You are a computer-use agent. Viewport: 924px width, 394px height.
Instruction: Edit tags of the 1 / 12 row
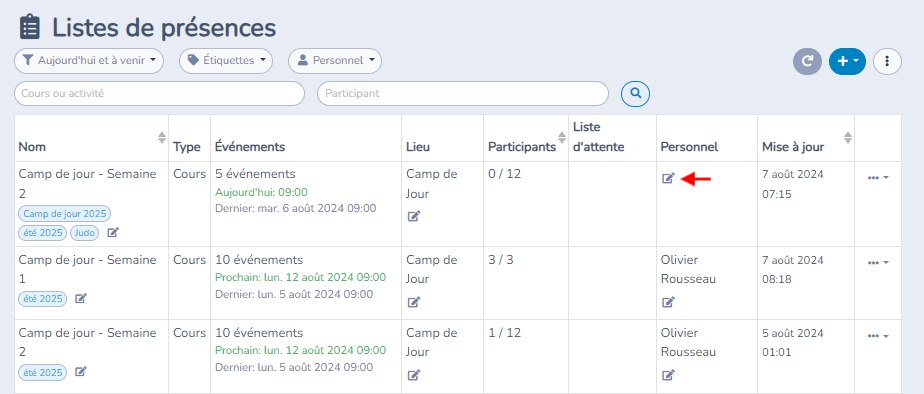click(x=81, y=372)
